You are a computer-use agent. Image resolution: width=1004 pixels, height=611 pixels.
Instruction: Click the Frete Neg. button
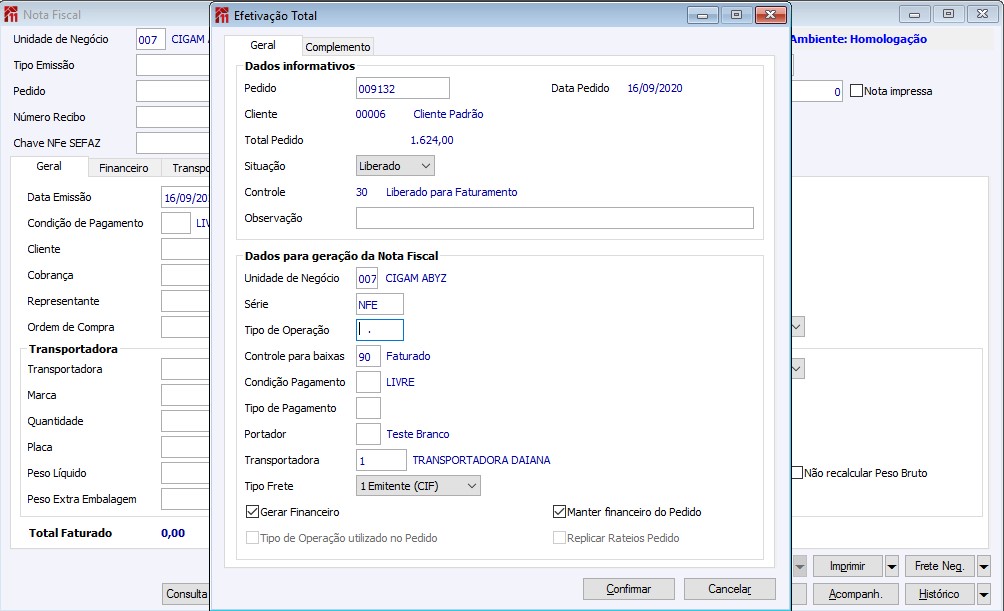(939, 566)
